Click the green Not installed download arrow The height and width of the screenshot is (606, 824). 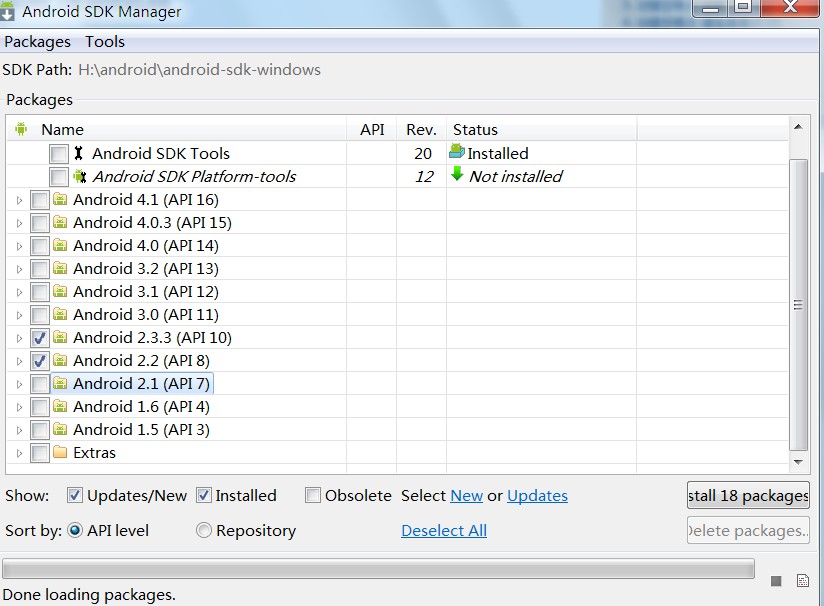click(x=457, y=174)
